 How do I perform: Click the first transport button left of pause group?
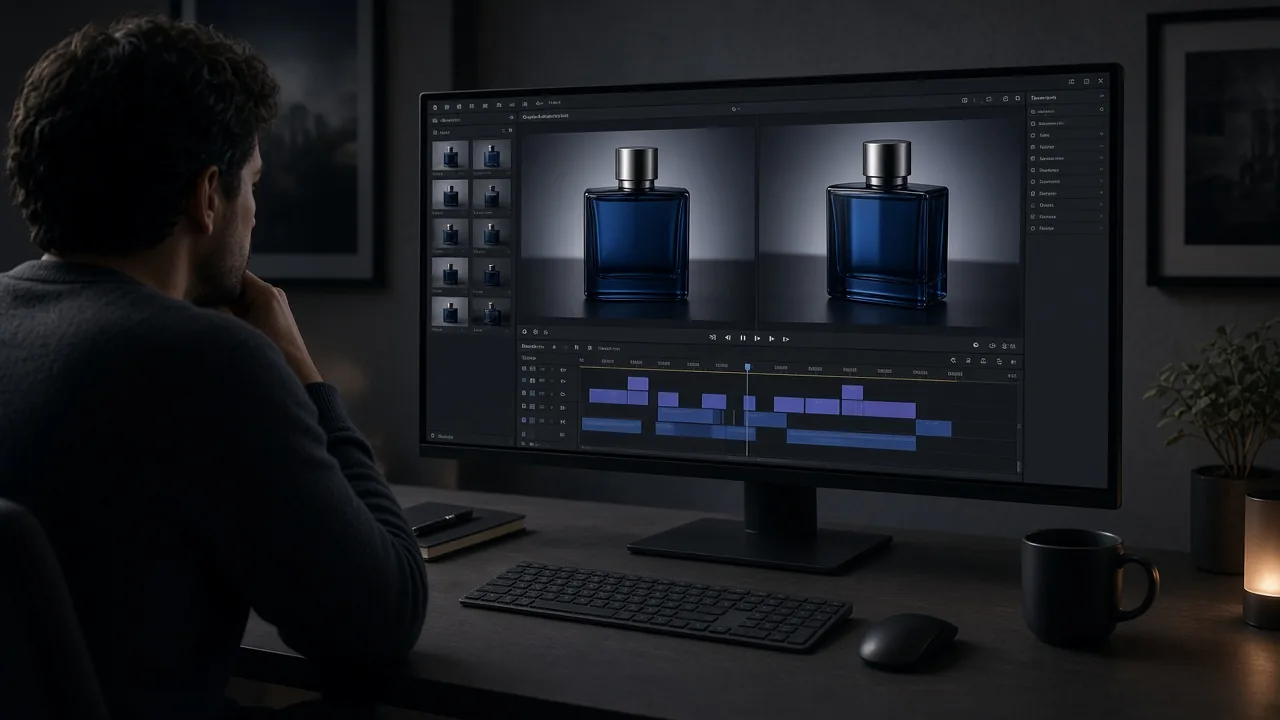coord(713,338)
